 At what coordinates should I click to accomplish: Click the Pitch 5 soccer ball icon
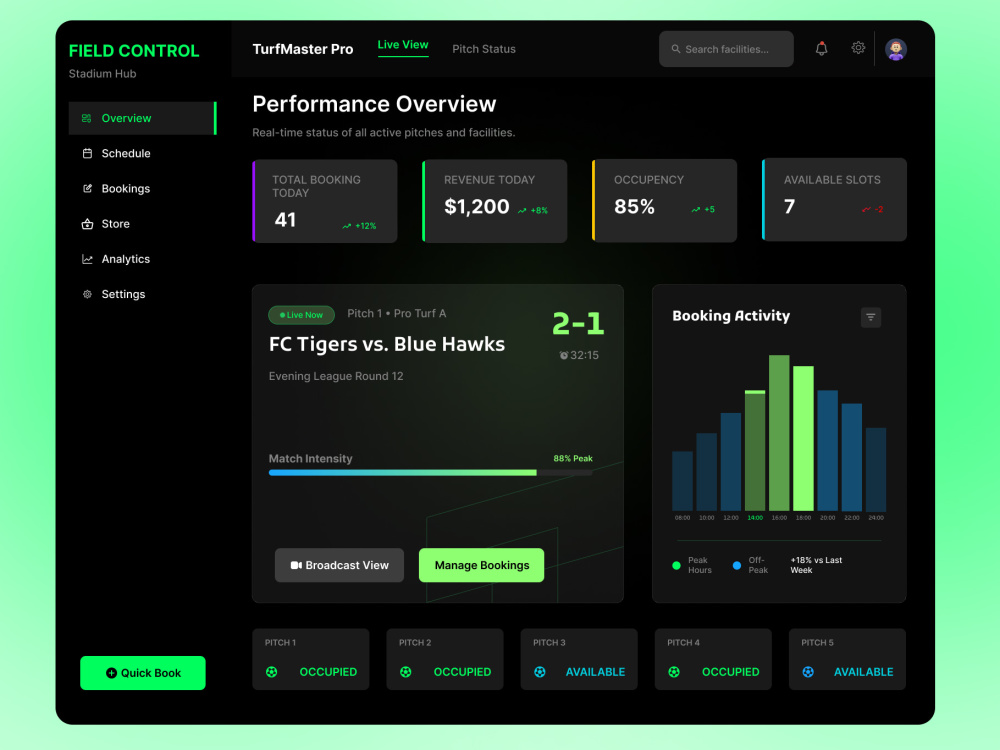tap(808, 672)
